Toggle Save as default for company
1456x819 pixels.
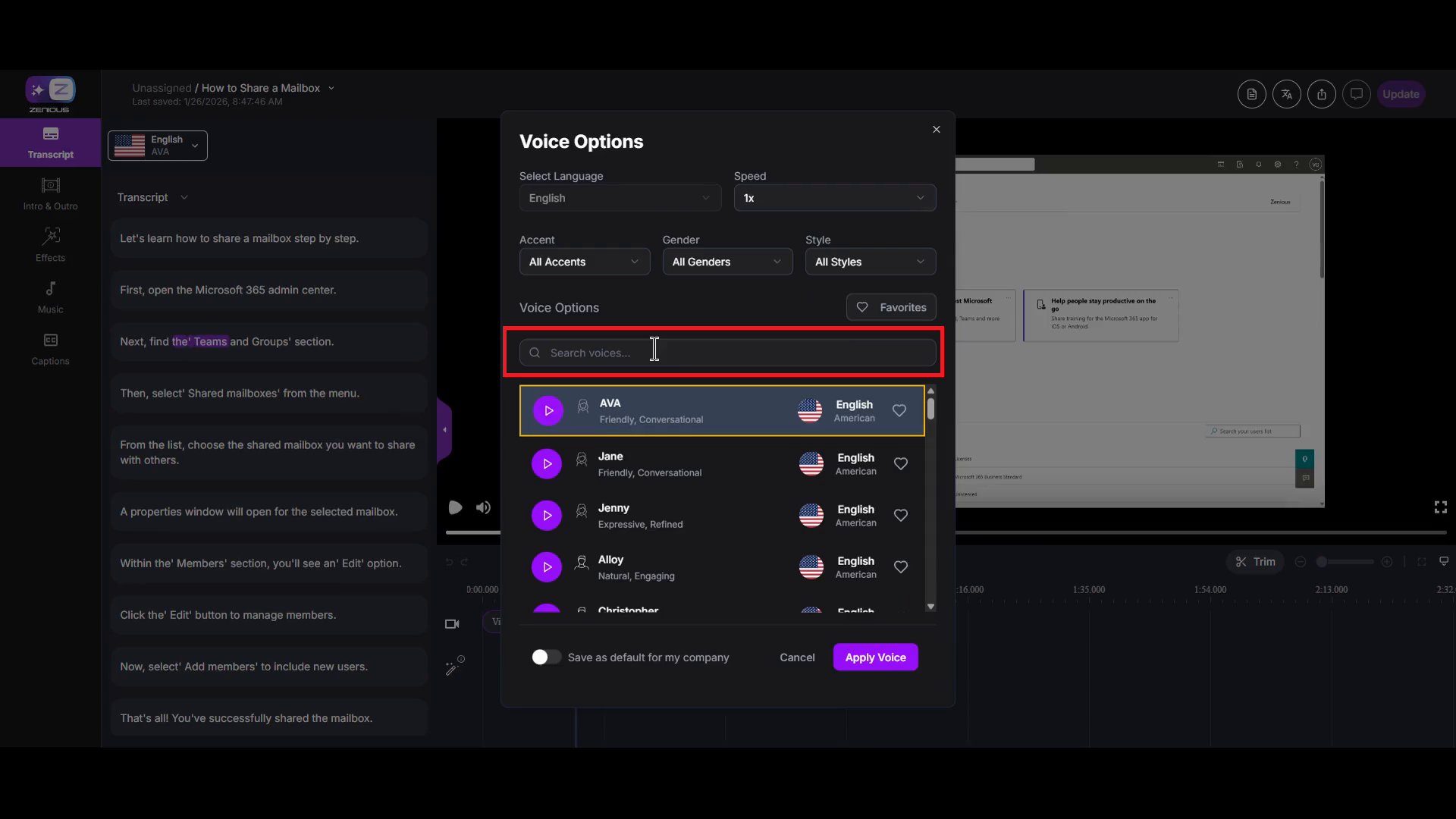545,657
